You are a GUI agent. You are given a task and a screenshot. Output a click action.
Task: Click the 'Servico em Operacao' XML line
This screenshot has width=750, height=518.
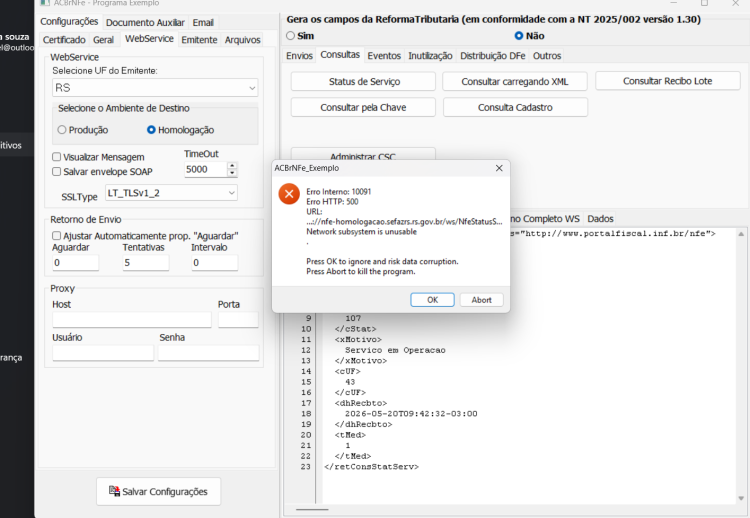(x=395, y=350)
